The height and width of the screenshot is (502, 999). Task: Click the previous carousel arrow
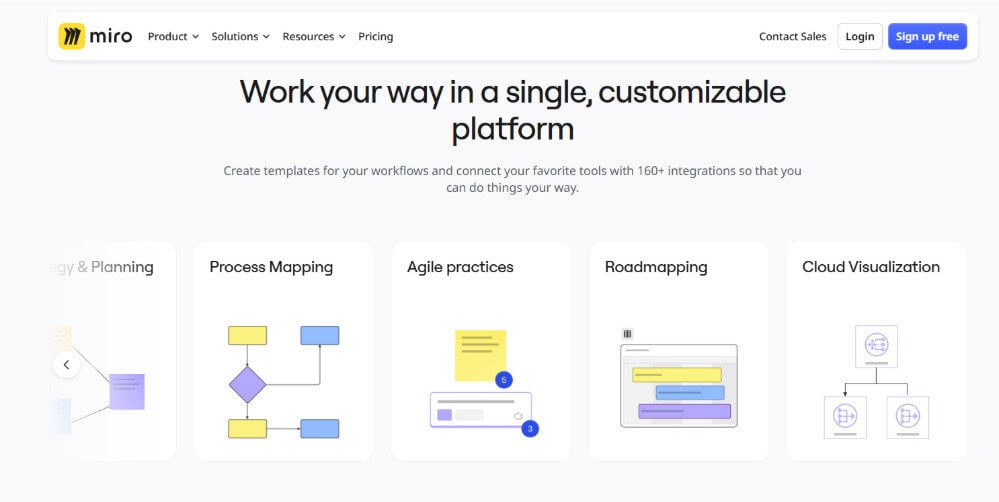pyautogui.click(x=66, y=365)
